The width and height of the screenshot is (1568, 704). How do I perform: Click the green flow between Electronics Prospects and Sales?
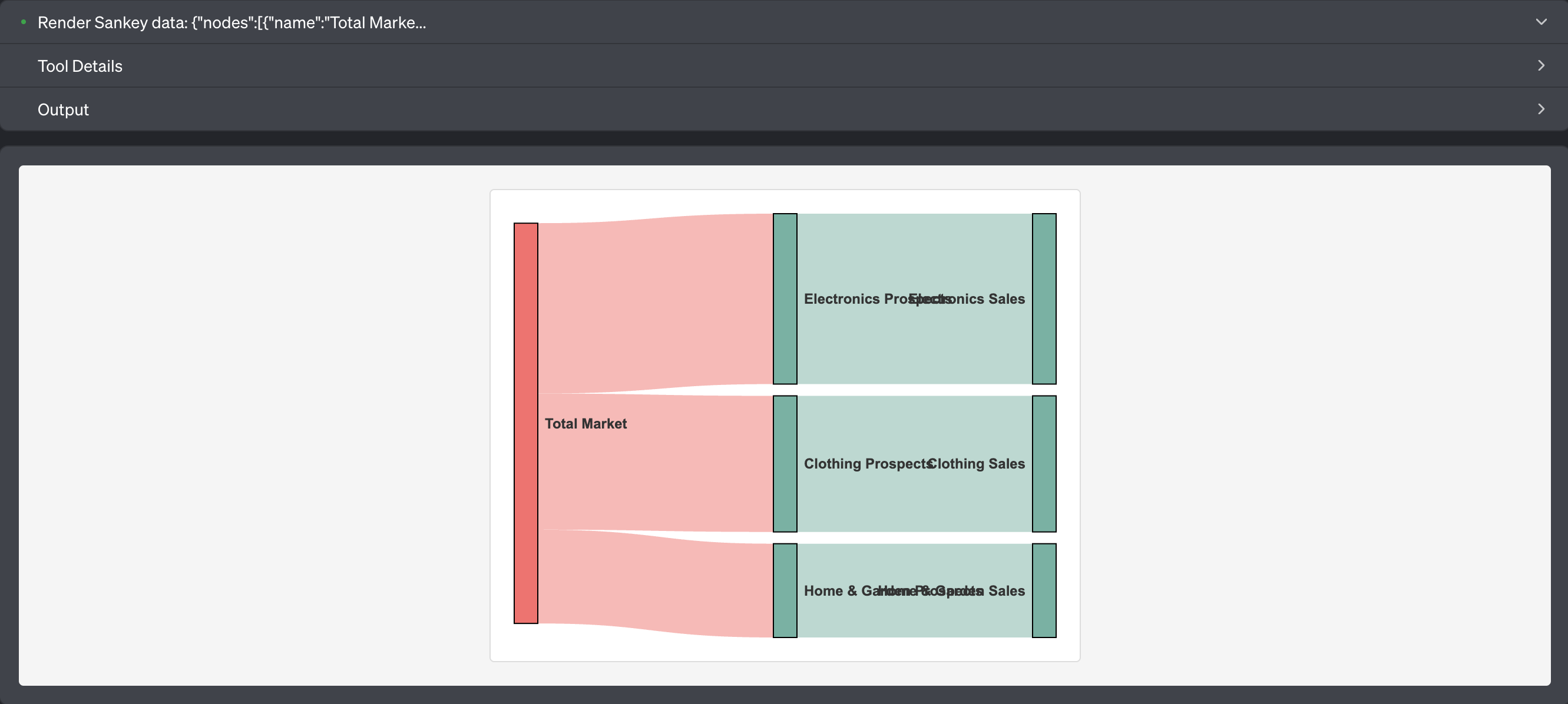[915, 255]
